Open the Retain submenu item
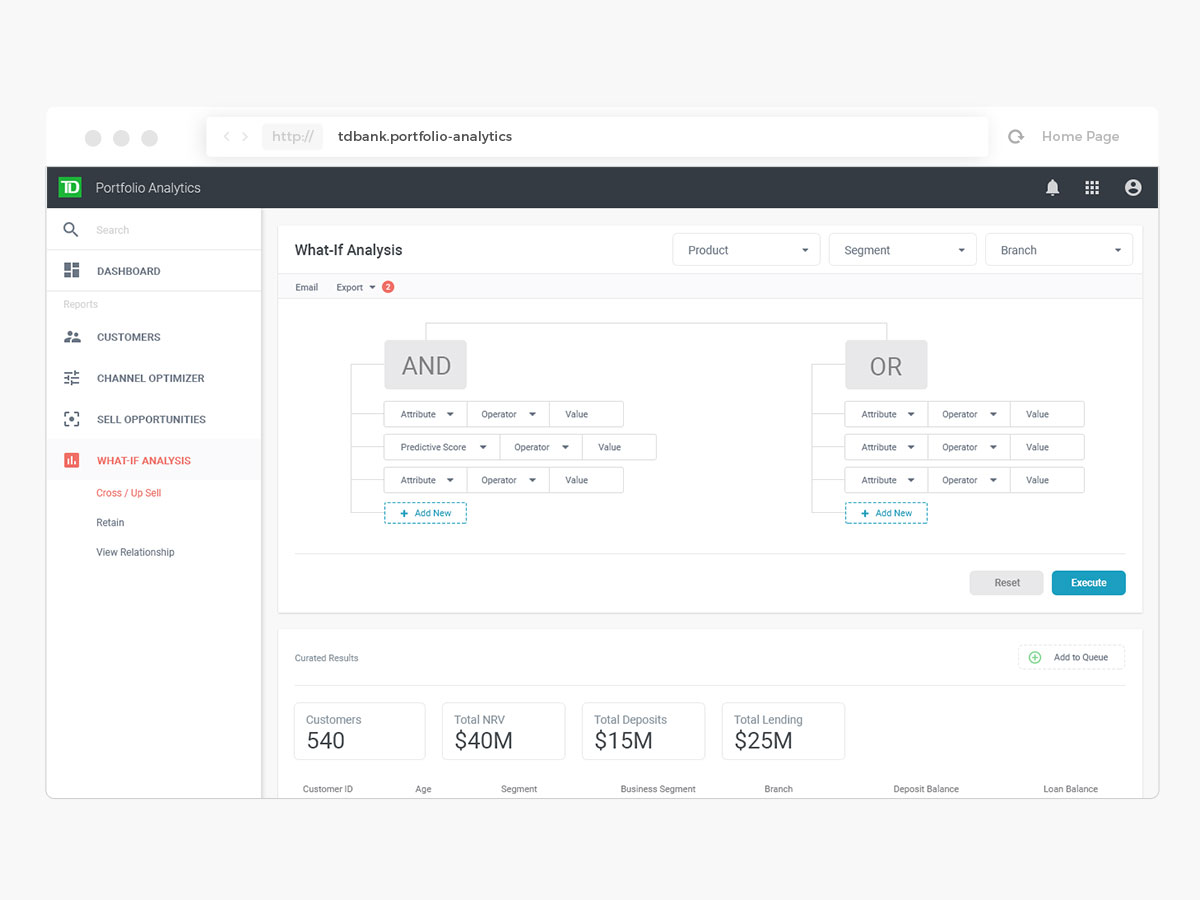 pyautogui.click(x=110, y=522)
